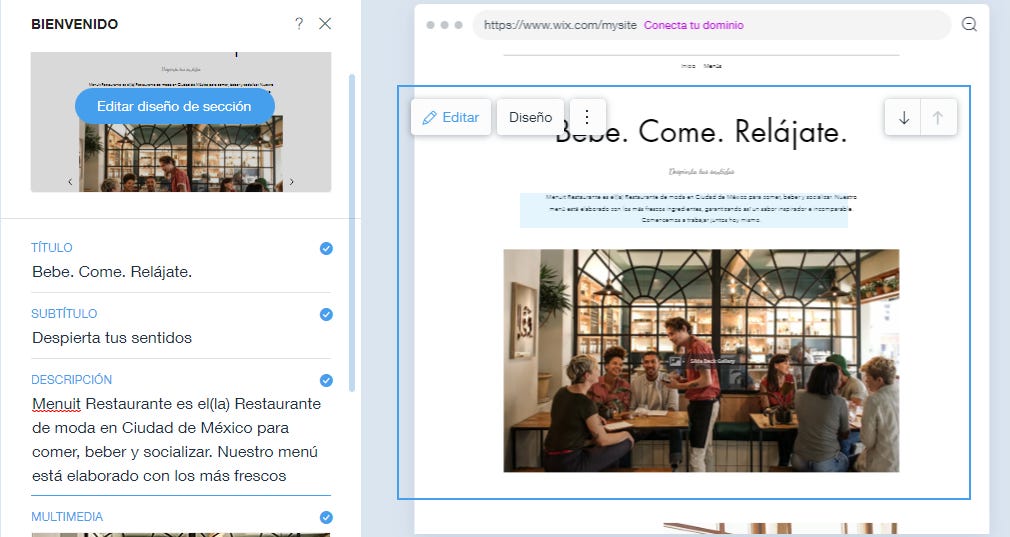Edit the Subtítulo field Despierta tus sentidos
The image size is (1010, 537).
tap(180, 338)
